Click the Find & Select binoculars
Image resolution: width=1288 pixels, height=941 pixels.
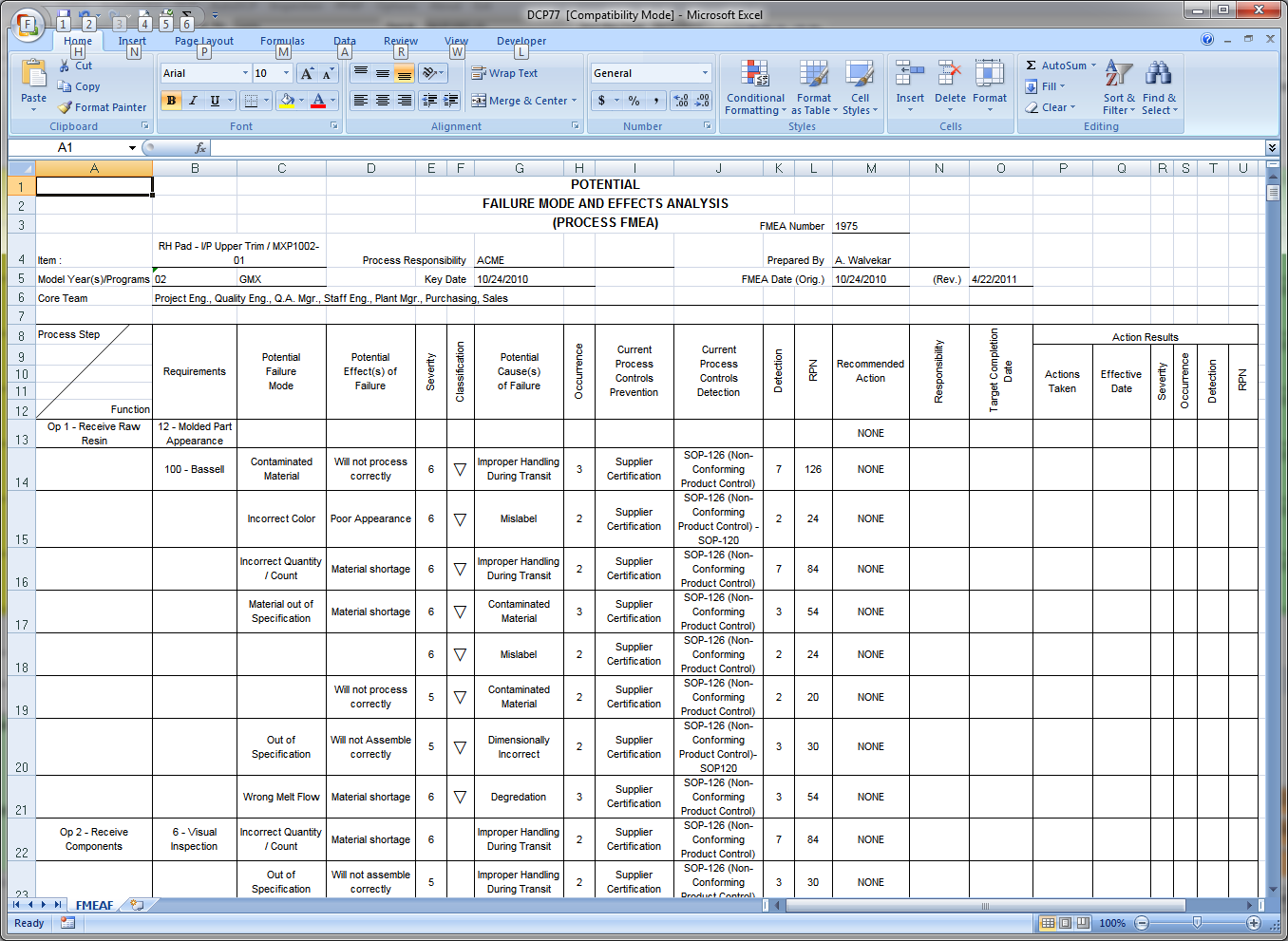click(x=1158, y=75)
